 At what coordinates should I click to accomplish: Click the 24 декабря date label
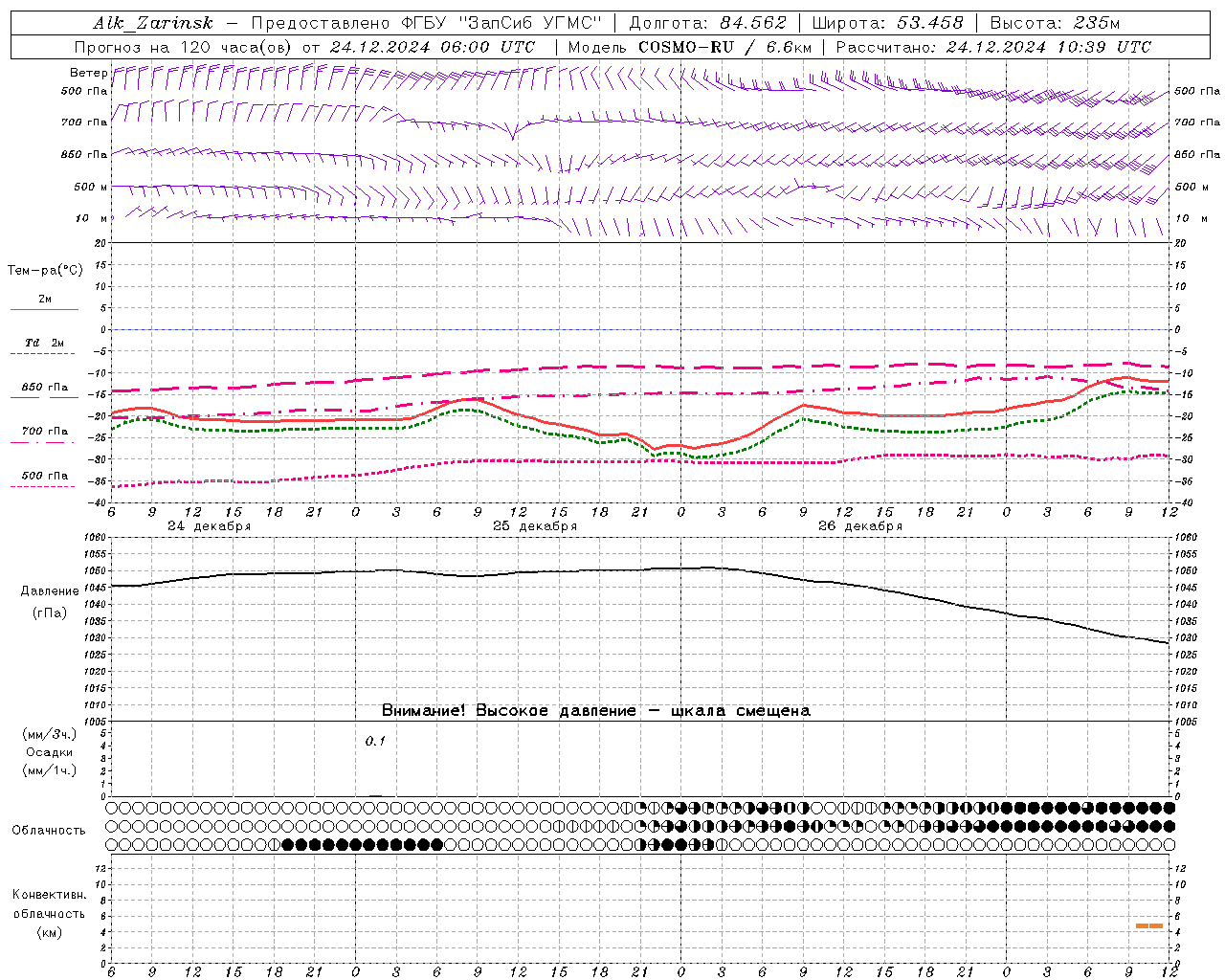coord(209,526)
